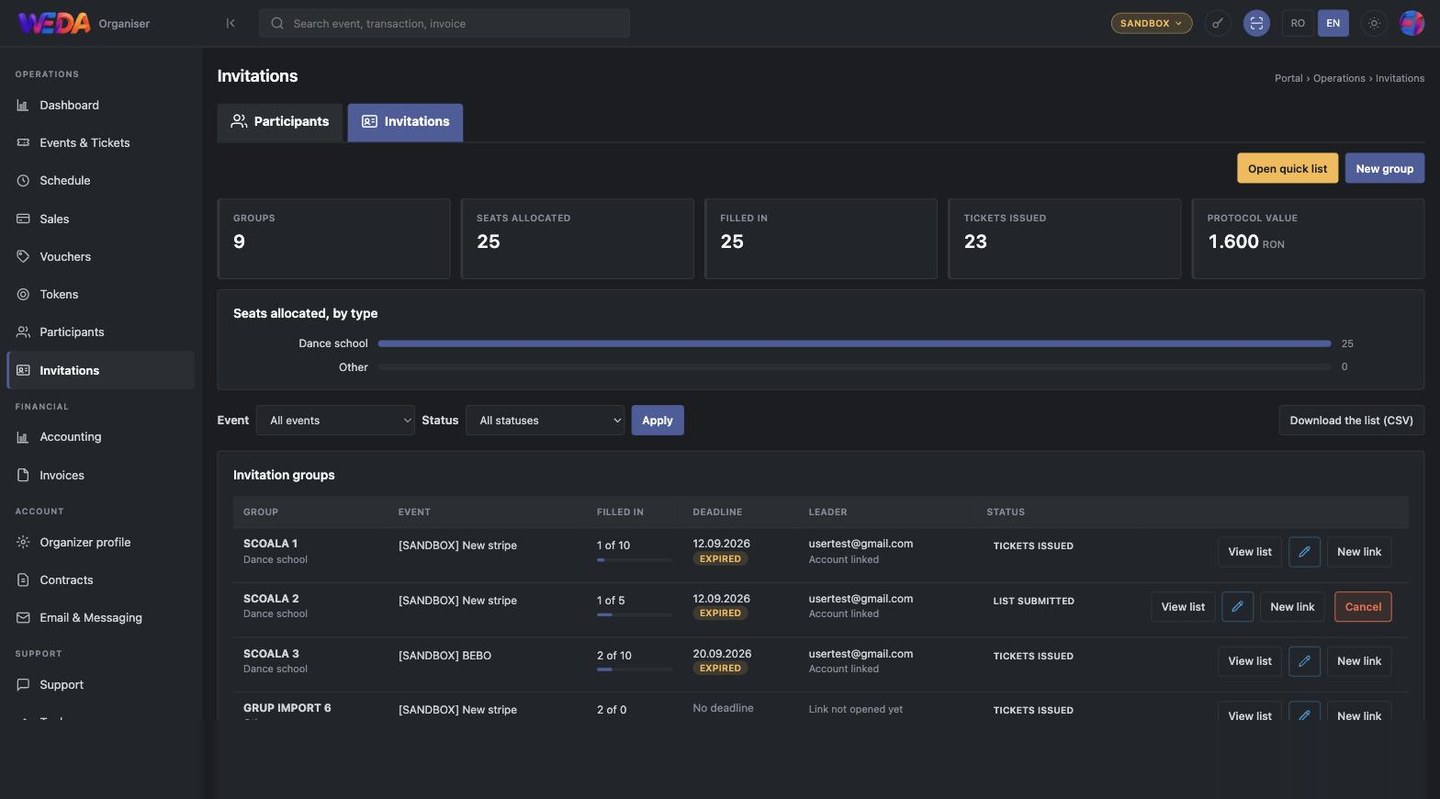Image resolution: width=1440 pixels, height=799 pixels.
Task: Open the user avatar menu
Action: tap(1412, 23)
